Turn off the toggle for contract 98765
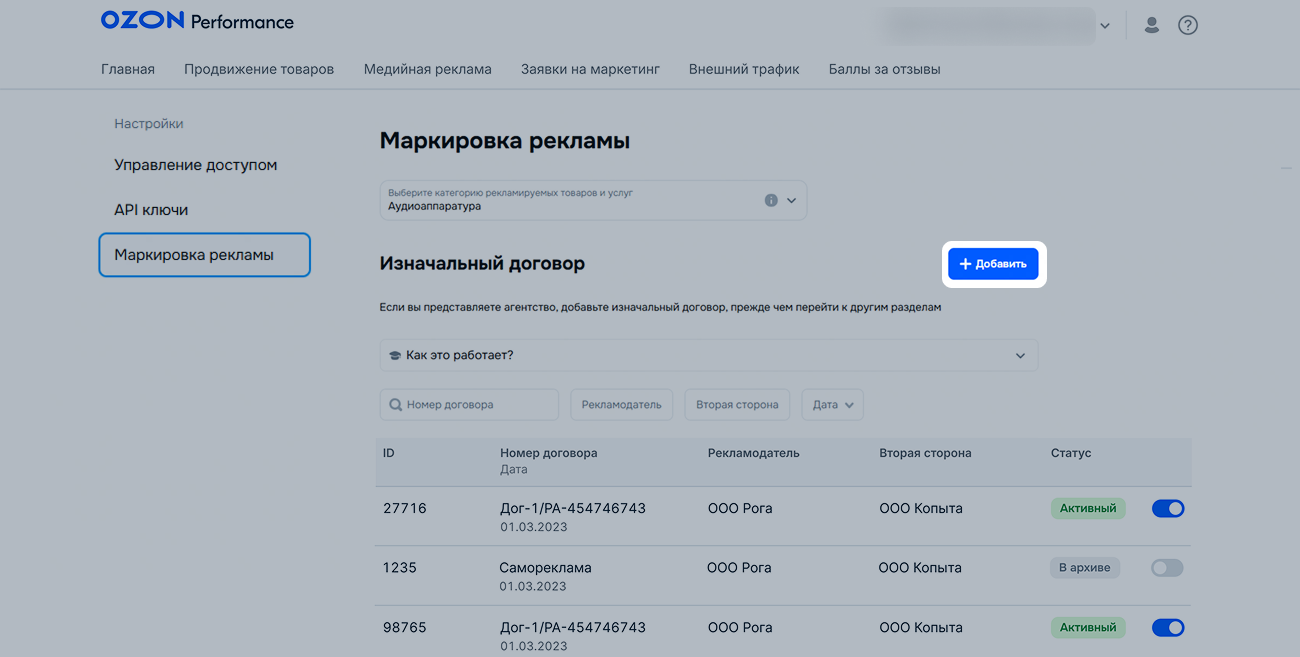This screenshot has width=1300, height=657. tap(1167, 628)
